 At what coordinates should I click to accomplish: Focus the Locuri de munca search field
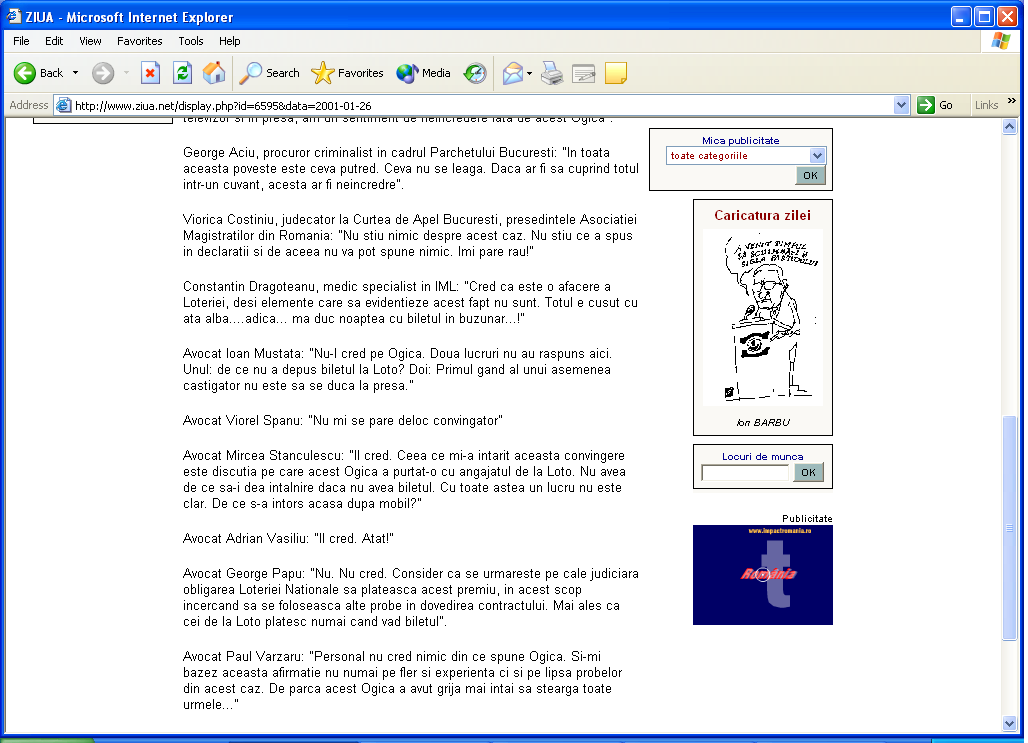click(x=745, y=473)
